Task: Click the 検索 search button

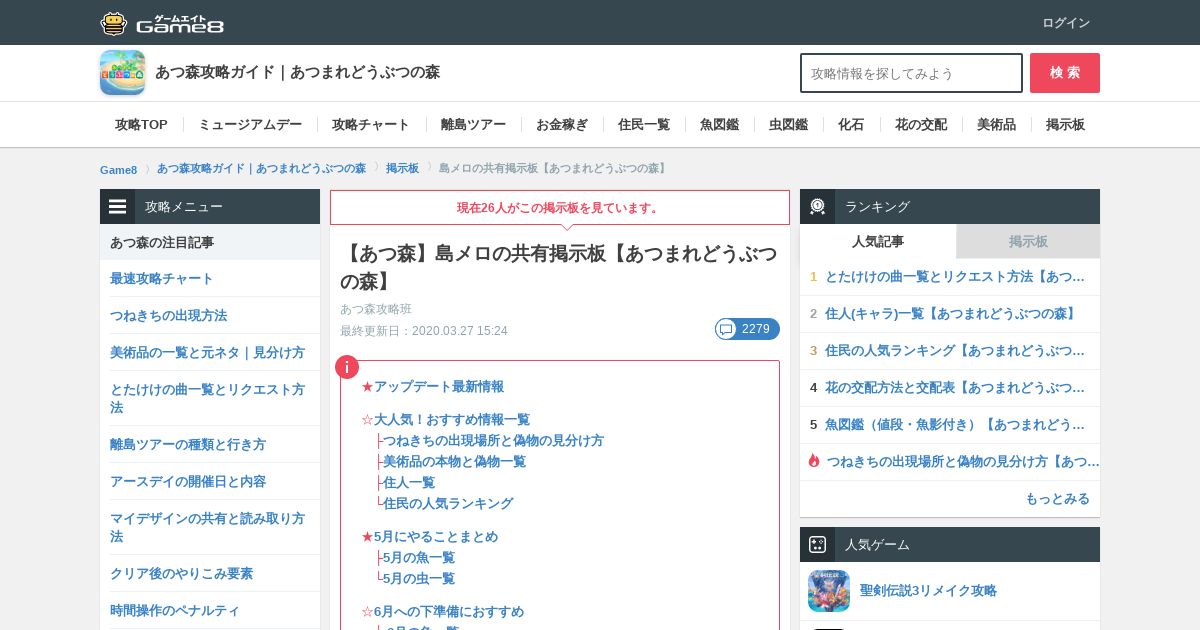Action: 1065,73
